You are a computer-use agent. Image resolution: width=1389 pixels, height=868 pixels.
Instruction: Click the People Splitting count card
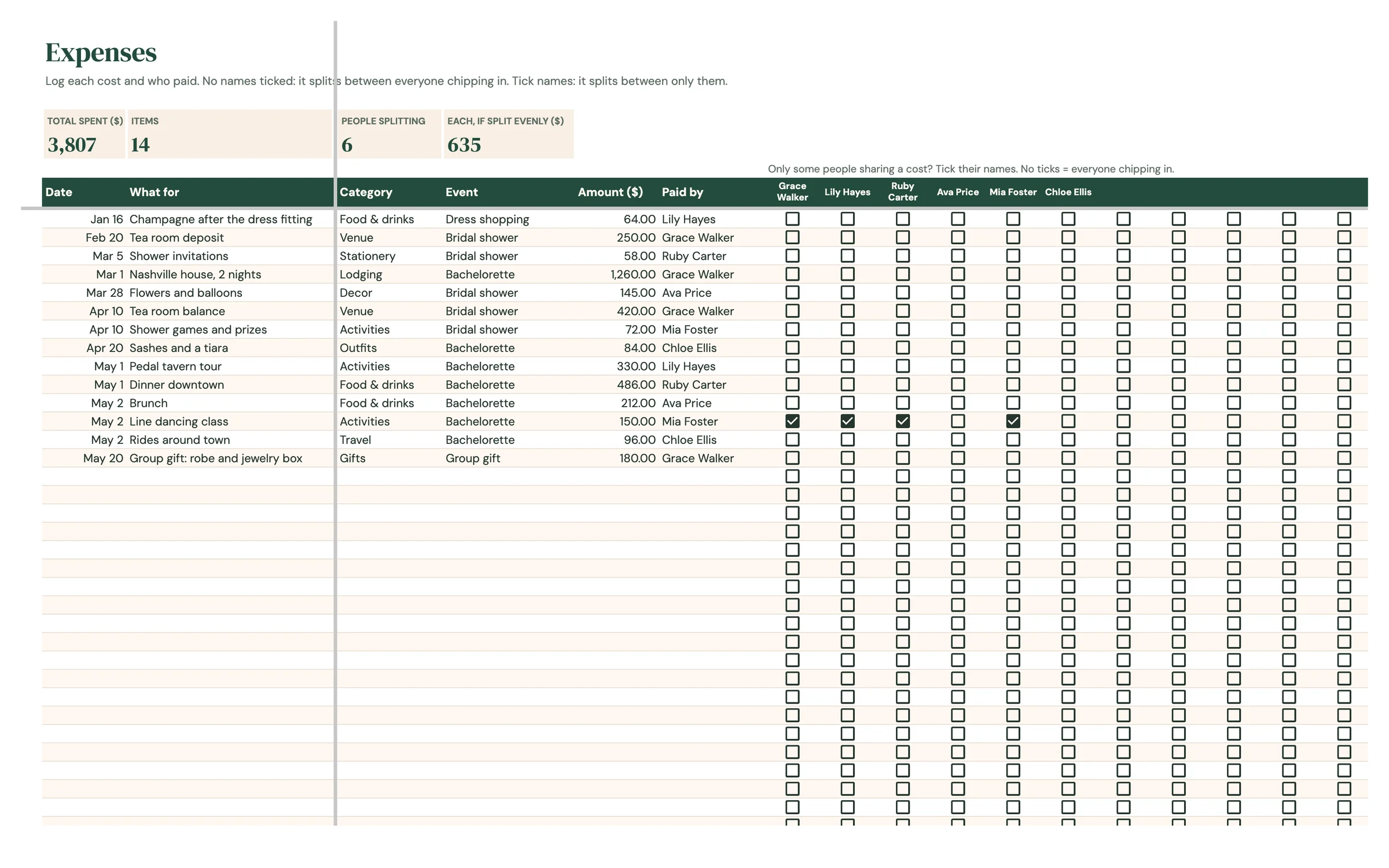tap(389, 134)
